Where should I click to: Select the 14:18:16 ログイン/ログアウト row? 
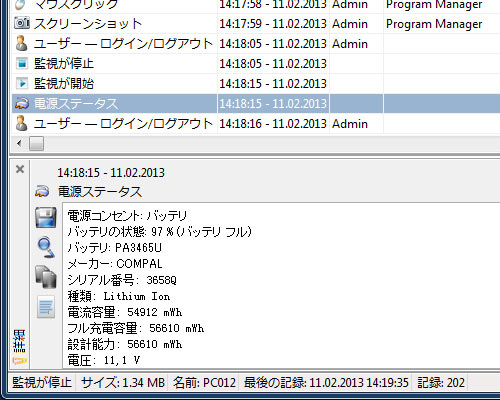(x=256, y=124)
